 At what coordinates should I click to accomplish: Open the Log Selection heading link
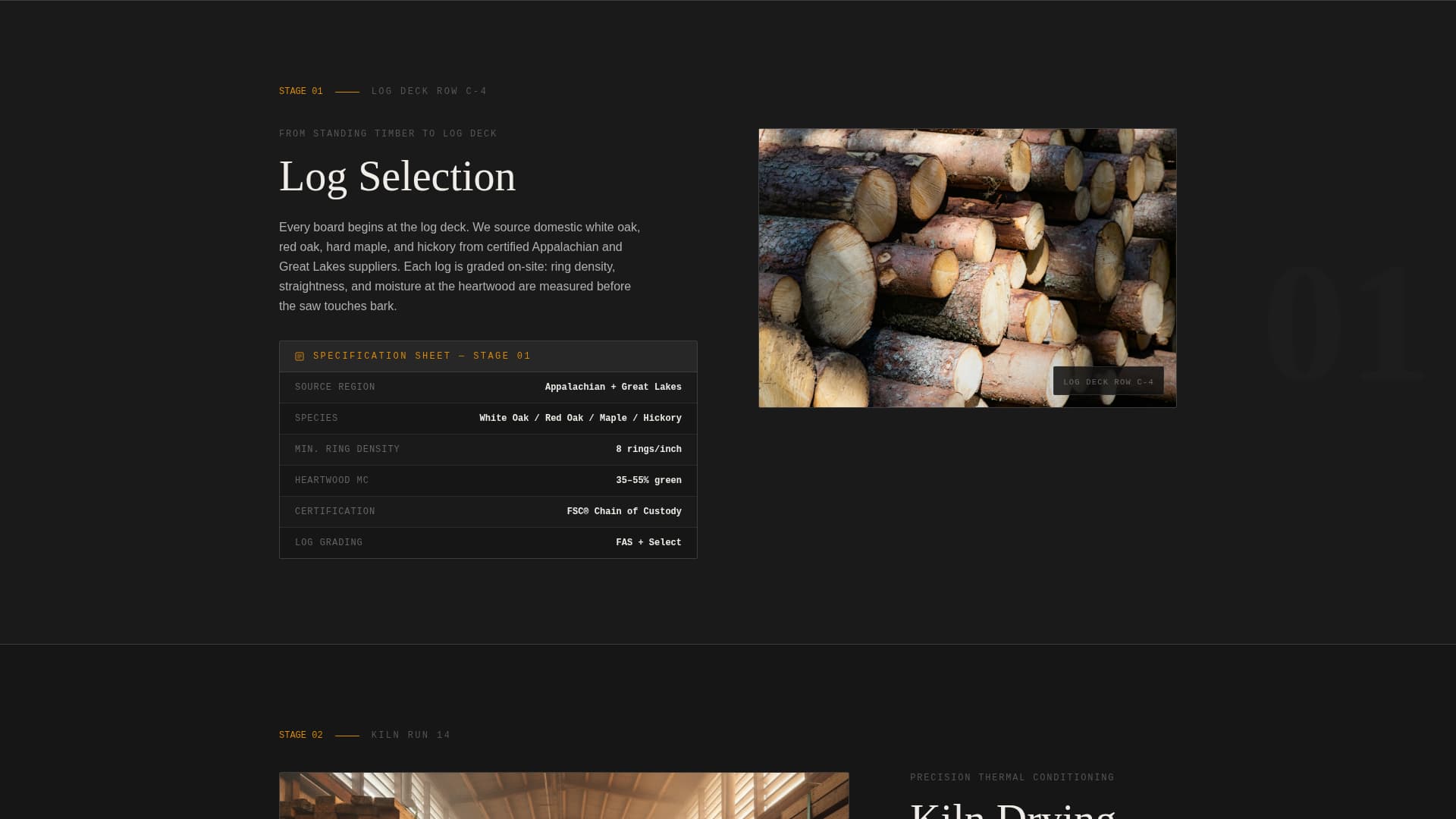pos(397,176)
